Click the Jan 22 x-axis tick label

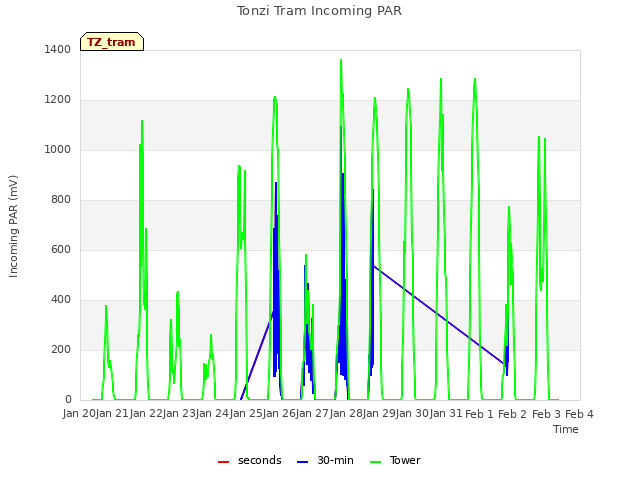click(x=146, y=414)
